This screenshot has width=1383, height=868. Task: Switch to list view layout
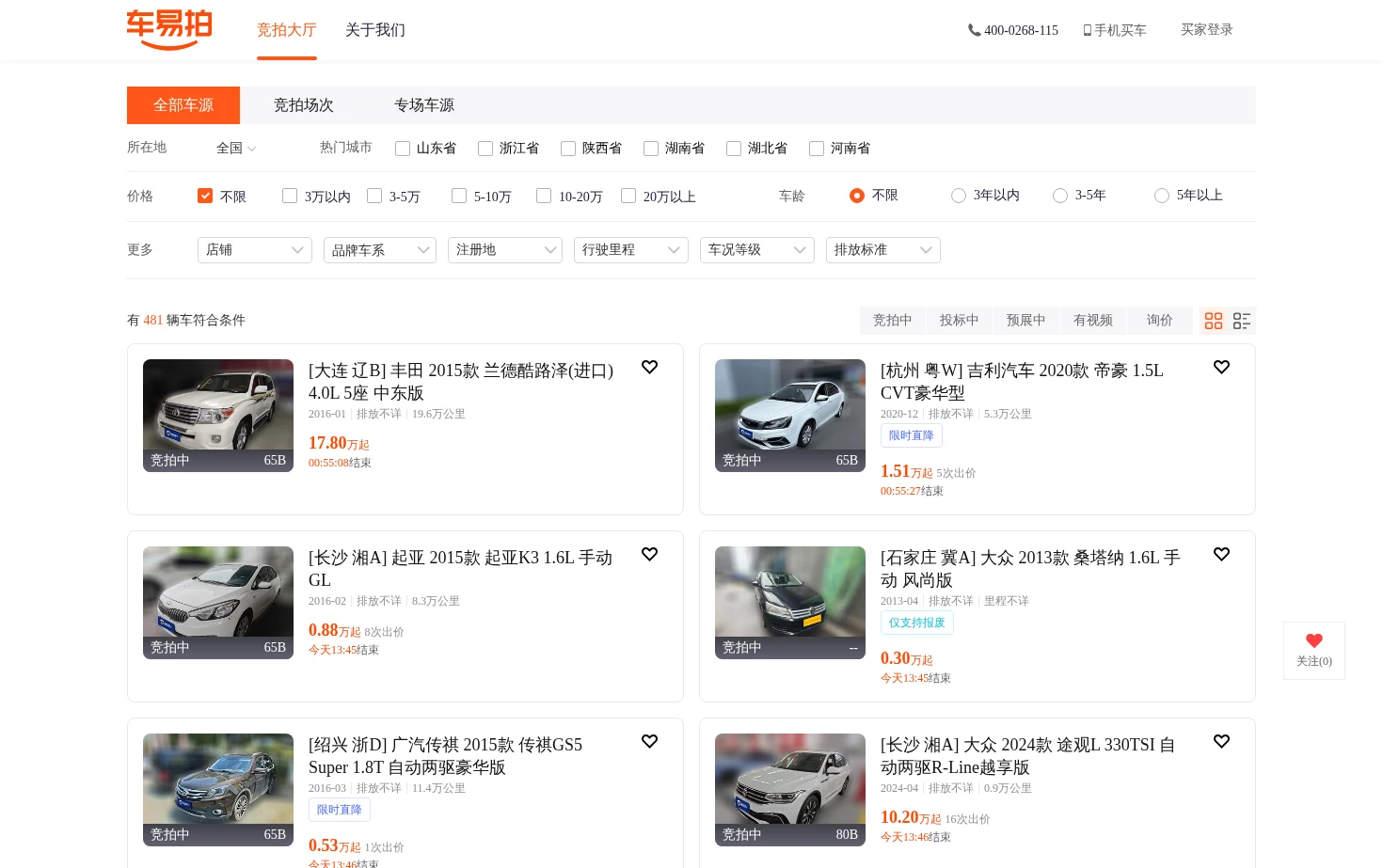coord(1242,321)
